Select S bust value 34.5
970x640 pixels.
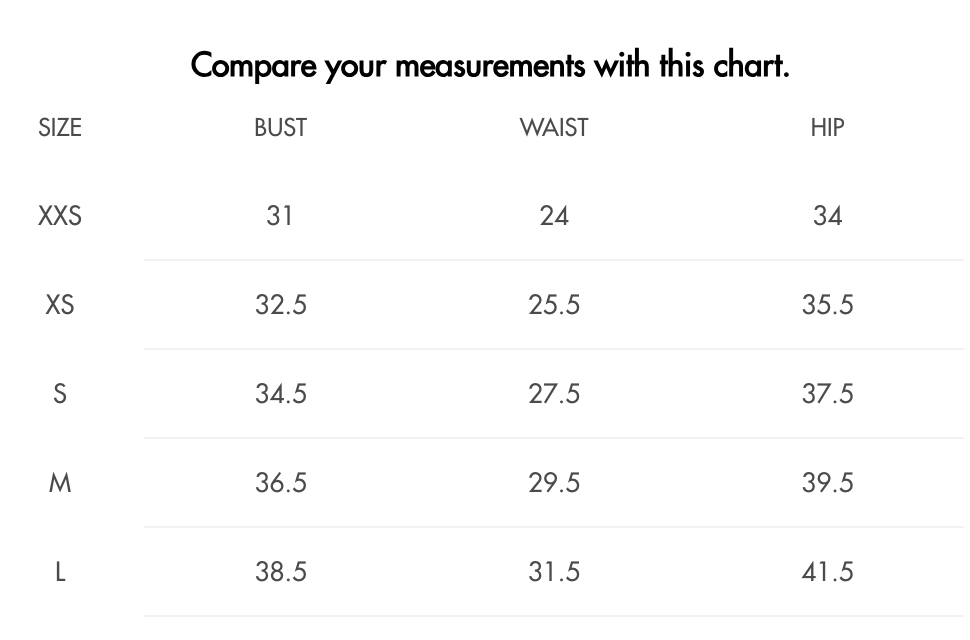click(x=280, y=394)
